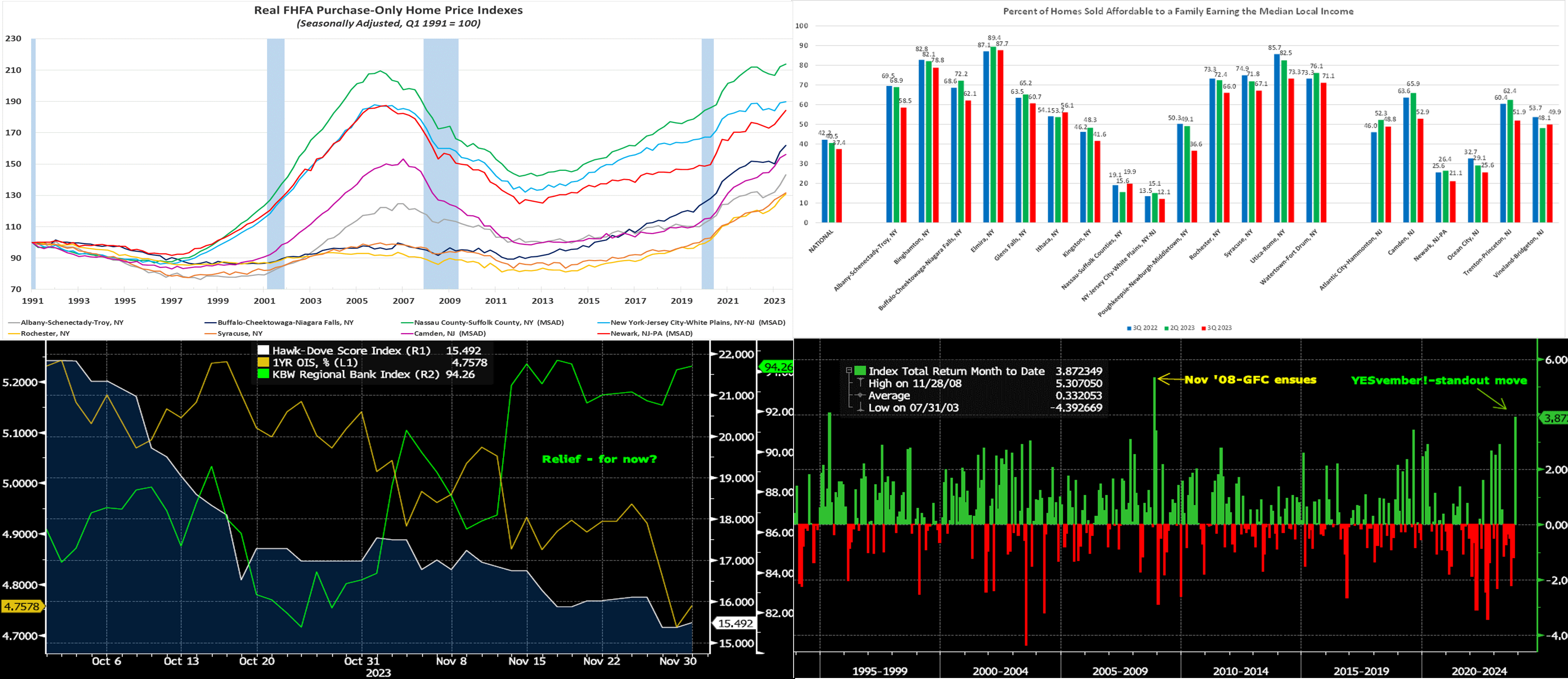Viewport: 1568px width, 679px height.
Task: Click the 'Relief - for now?' annotation
Action: pyautogui.click(x=599, y=459)
